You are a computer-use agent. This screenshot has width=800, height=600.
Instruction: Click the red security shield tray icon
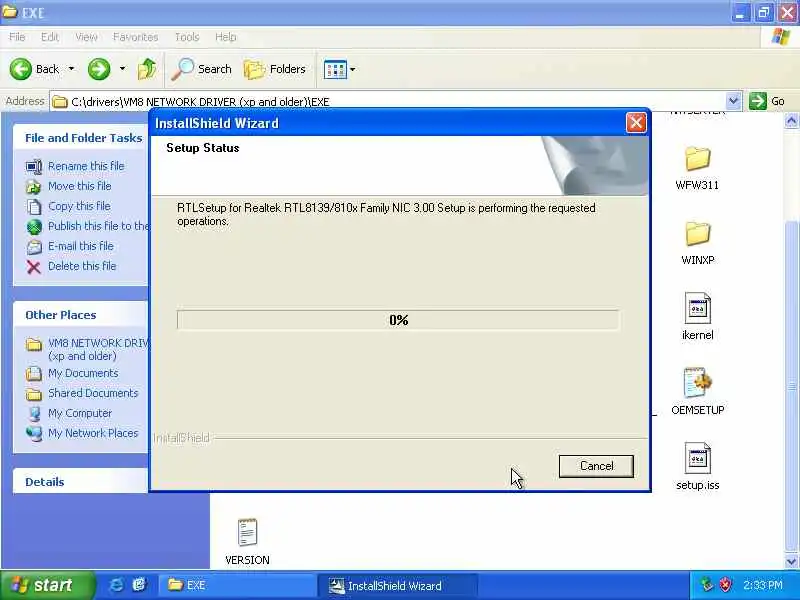tap(725, 585)
